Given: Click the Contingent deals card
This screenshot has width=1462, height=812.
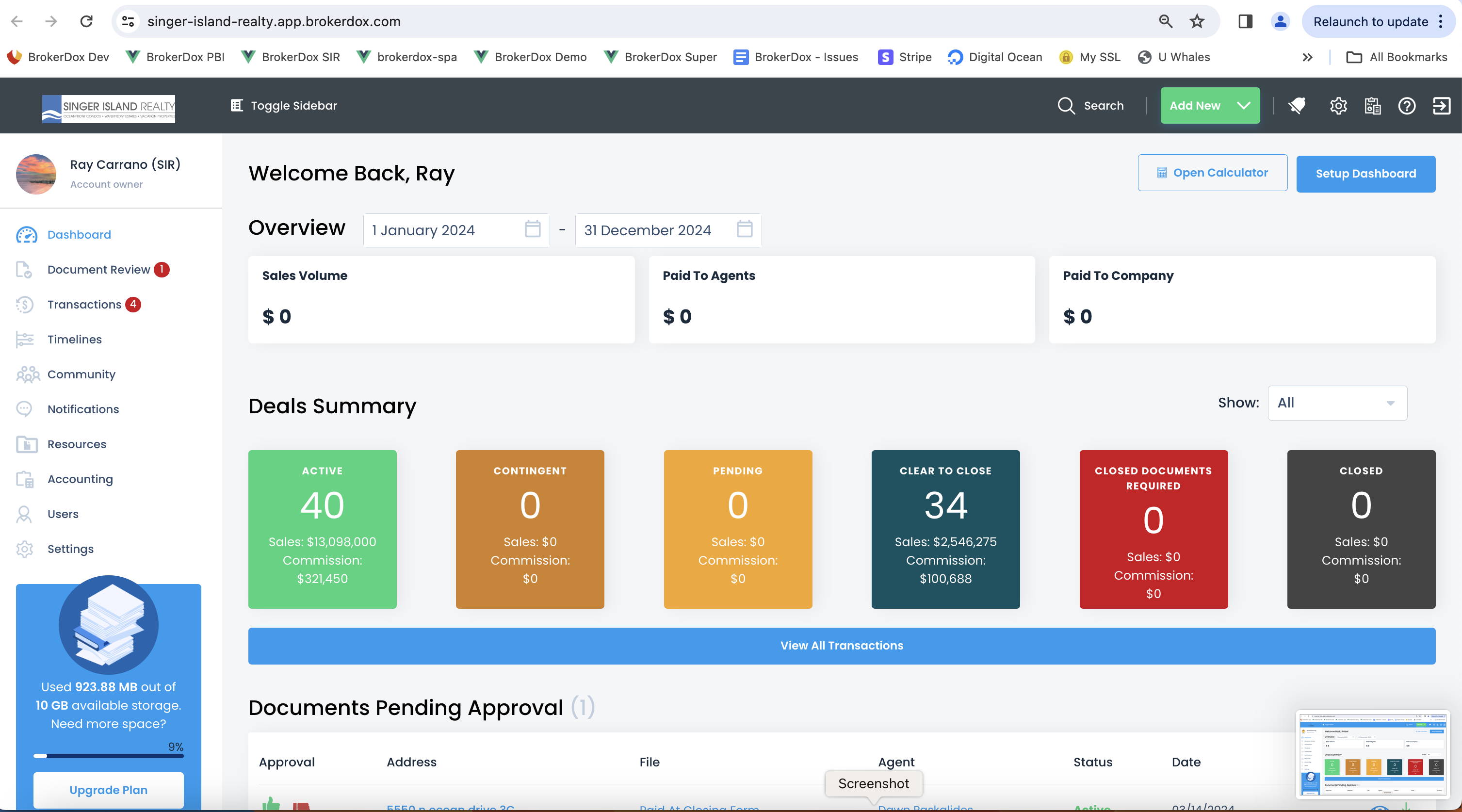Looking at the screenshot, I should pyautogui.click(x=530, y=529).
